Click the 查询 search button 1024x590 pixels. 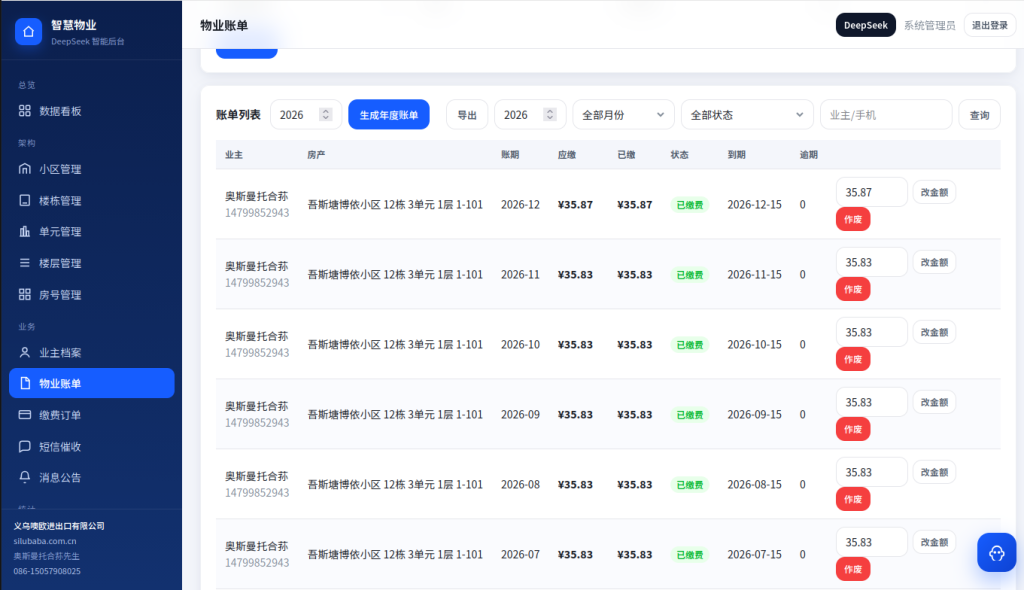[x=979, y=115]
